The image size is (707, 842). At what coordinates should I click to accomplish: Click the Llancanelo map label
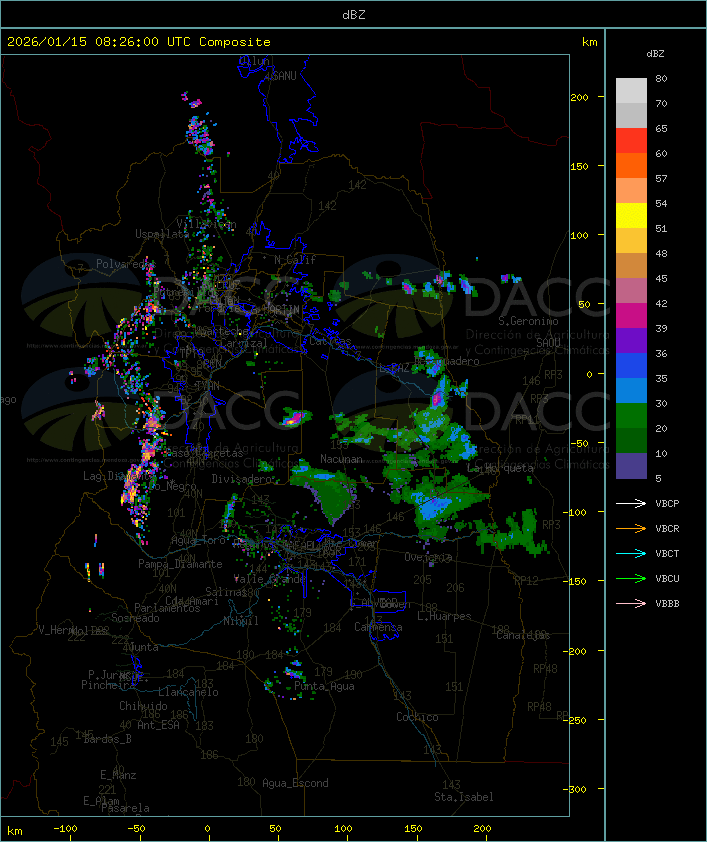click(x=188, y=692)
